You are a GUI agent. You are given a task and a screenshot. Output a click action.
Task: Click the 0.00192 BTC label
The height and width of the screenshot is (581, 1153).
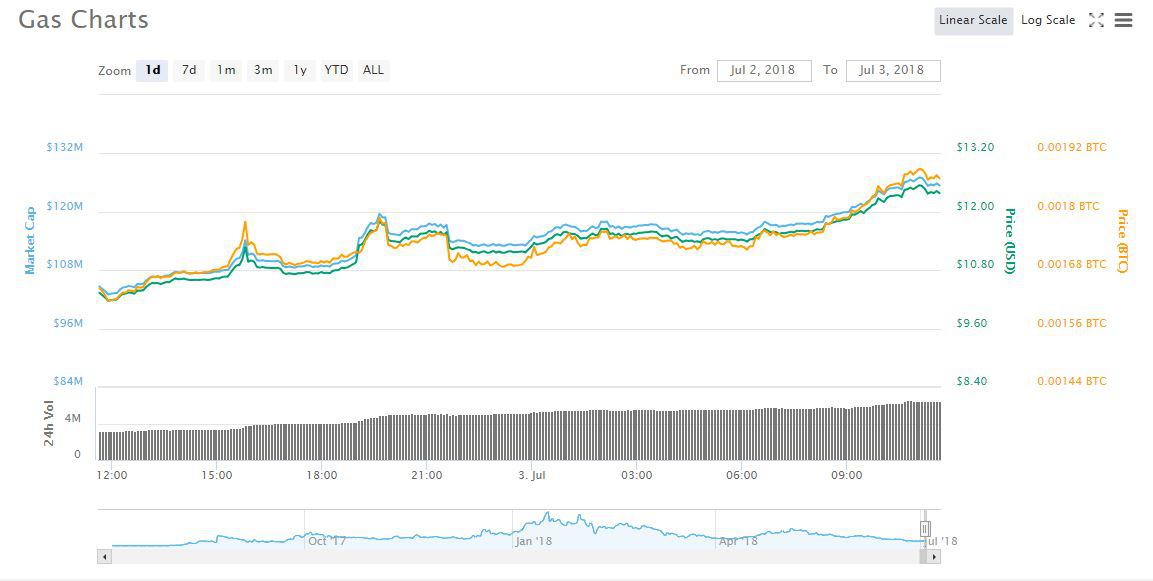point(1071,147)
